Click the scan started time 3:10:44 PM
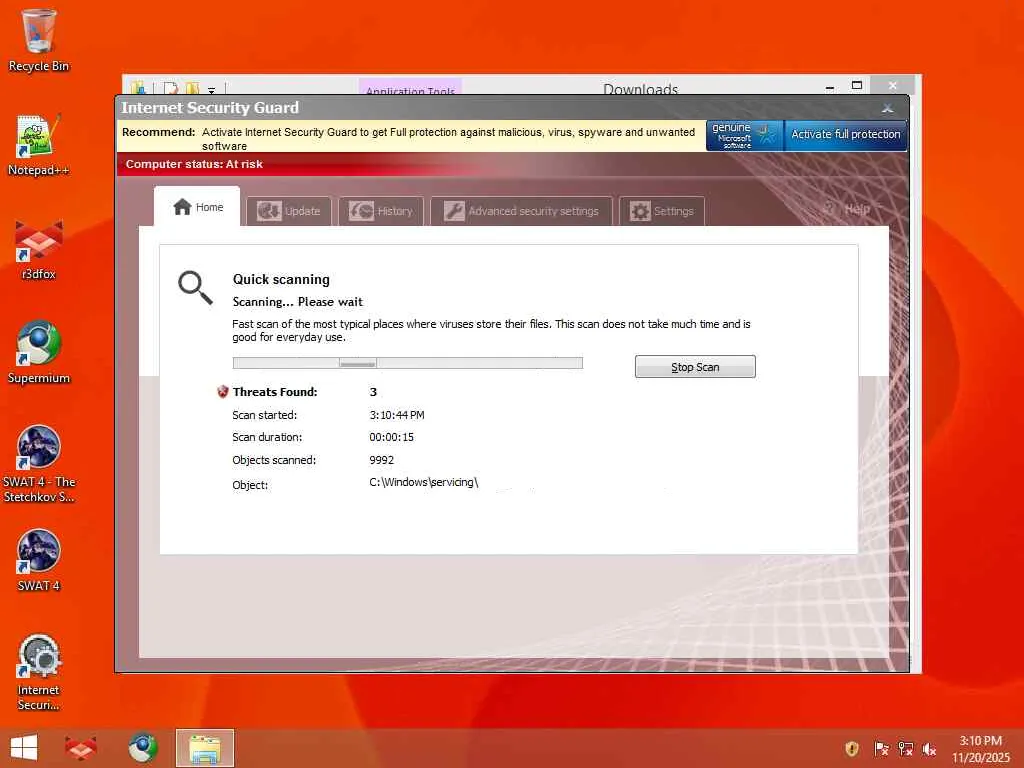The image size is (1024, 768). coord(396,415)
